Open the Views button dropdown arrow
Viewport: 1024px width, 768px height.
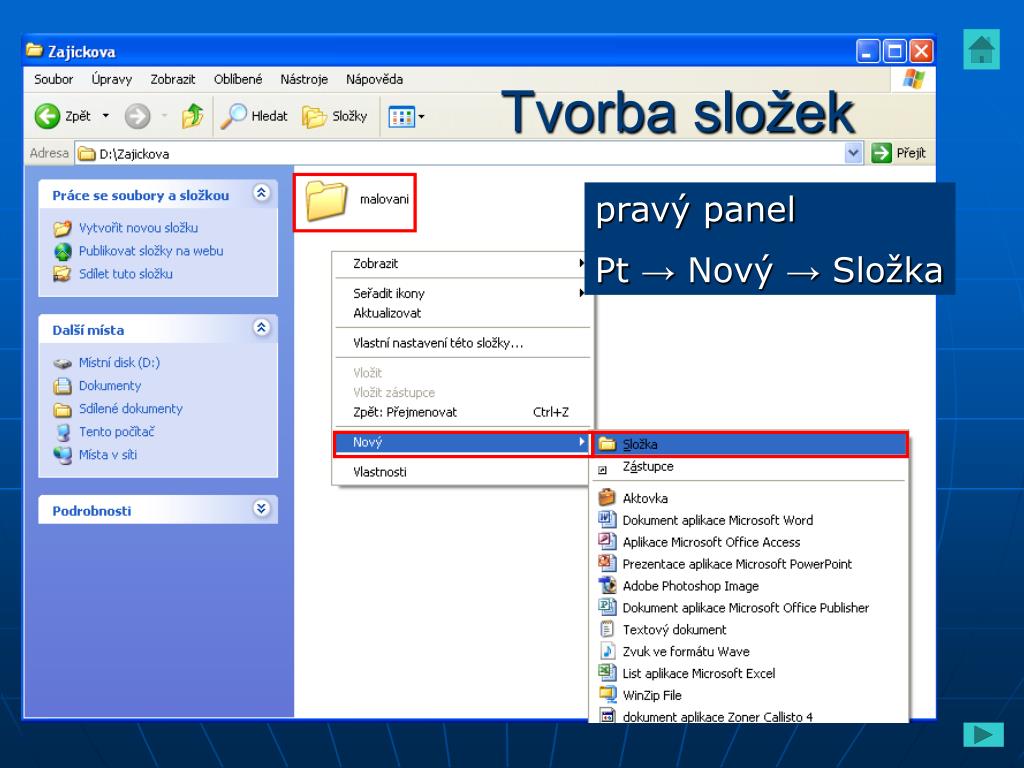422,117
